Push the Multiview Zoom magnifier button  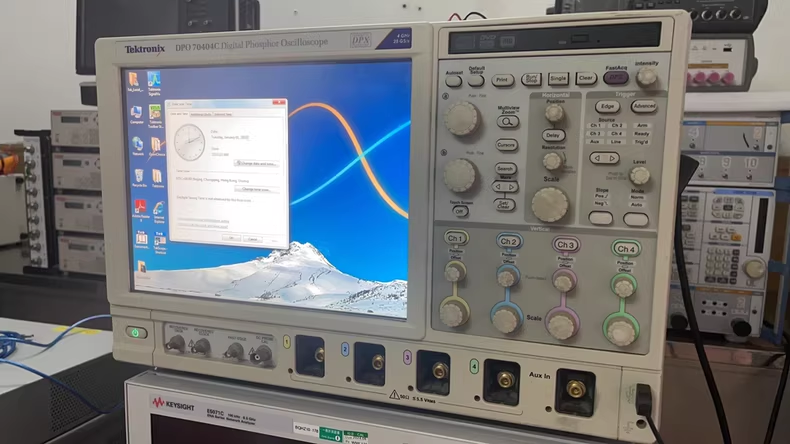(x=508, y=121)
